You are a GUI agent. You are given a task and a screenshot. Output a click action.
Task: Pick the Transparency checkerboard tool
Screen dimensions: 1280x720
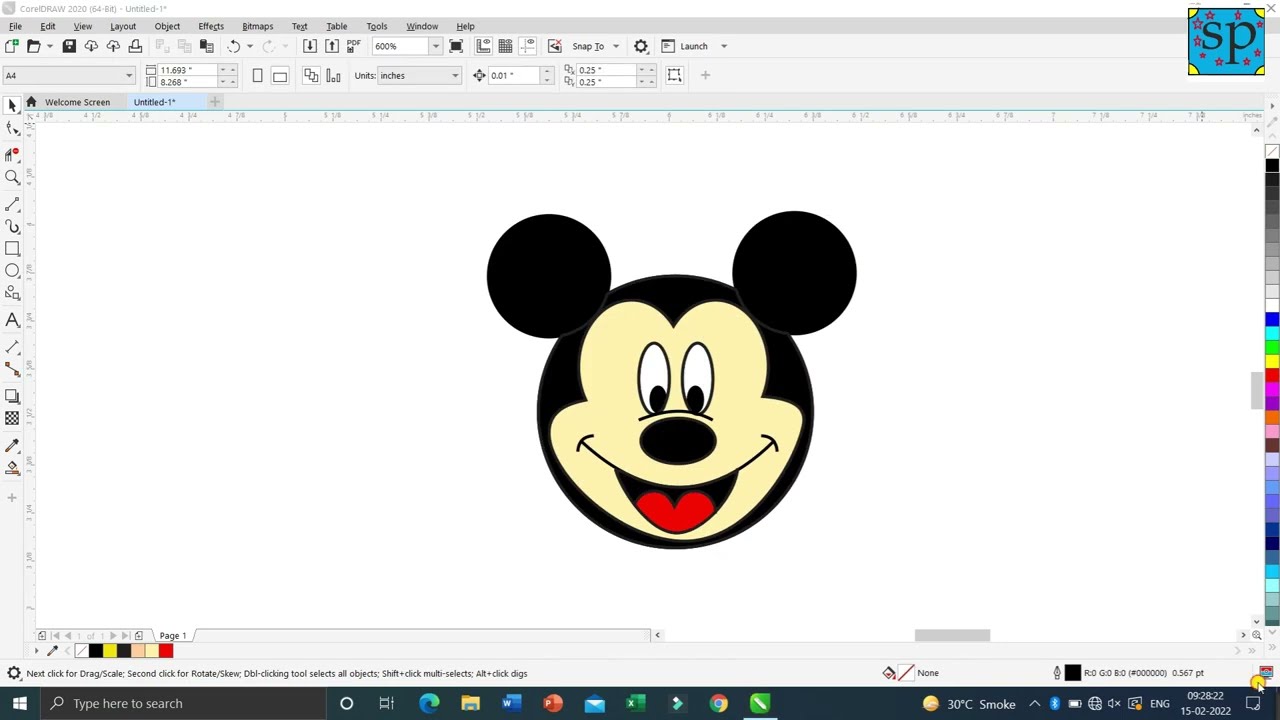[x=12, y=419]
